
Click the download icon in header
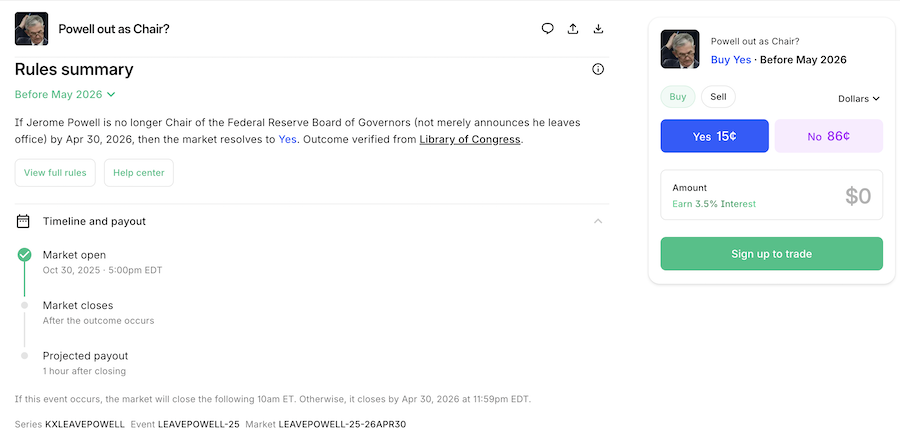(598, 28)
